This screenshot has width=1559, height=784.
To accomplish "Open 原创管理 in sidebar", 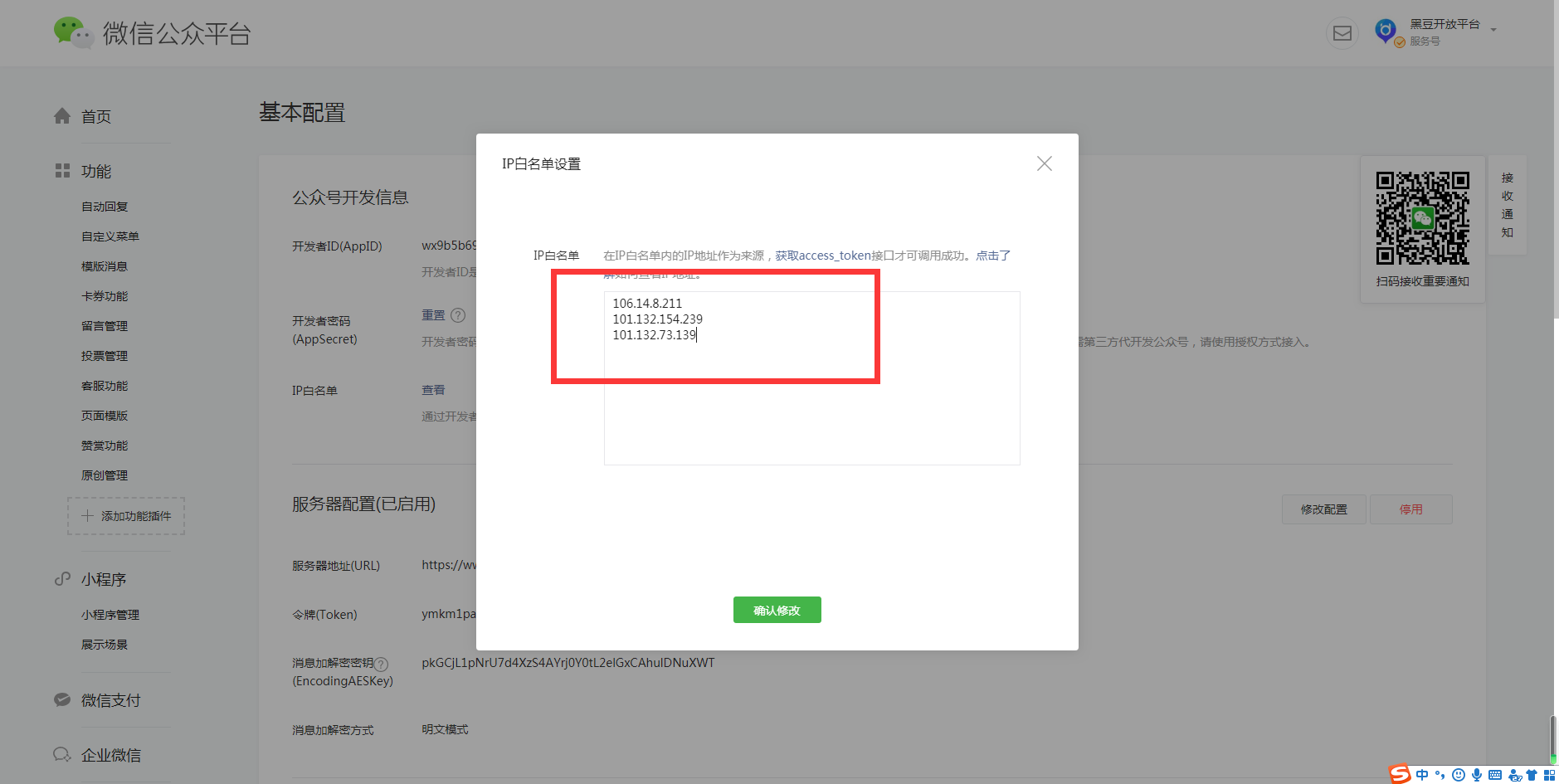I will 105,475.
